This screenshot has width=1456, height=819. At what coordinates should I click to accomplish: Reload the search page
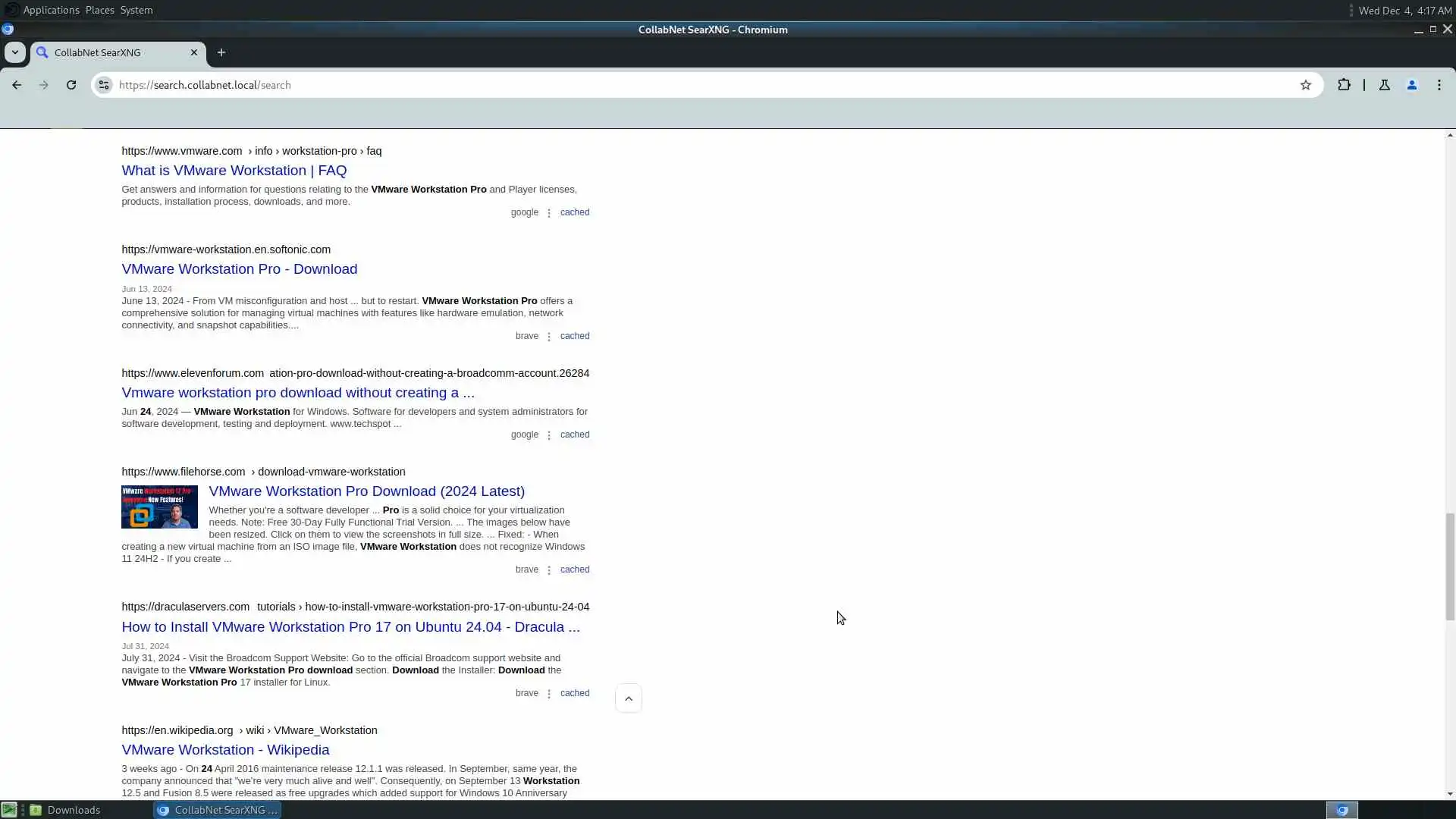[71, 85]
